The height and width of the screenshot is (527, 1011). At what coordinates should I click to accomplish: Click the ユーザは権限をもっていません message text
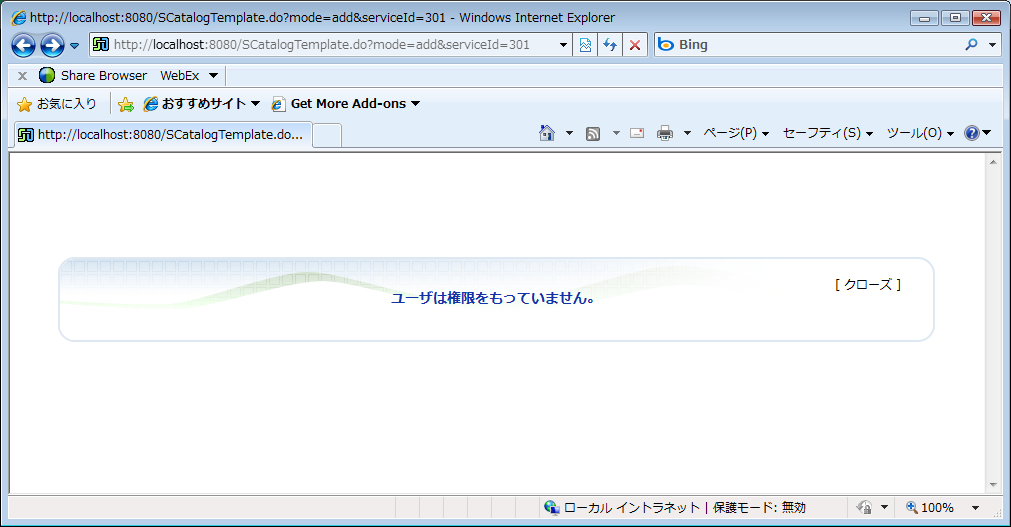click(493, 298)
